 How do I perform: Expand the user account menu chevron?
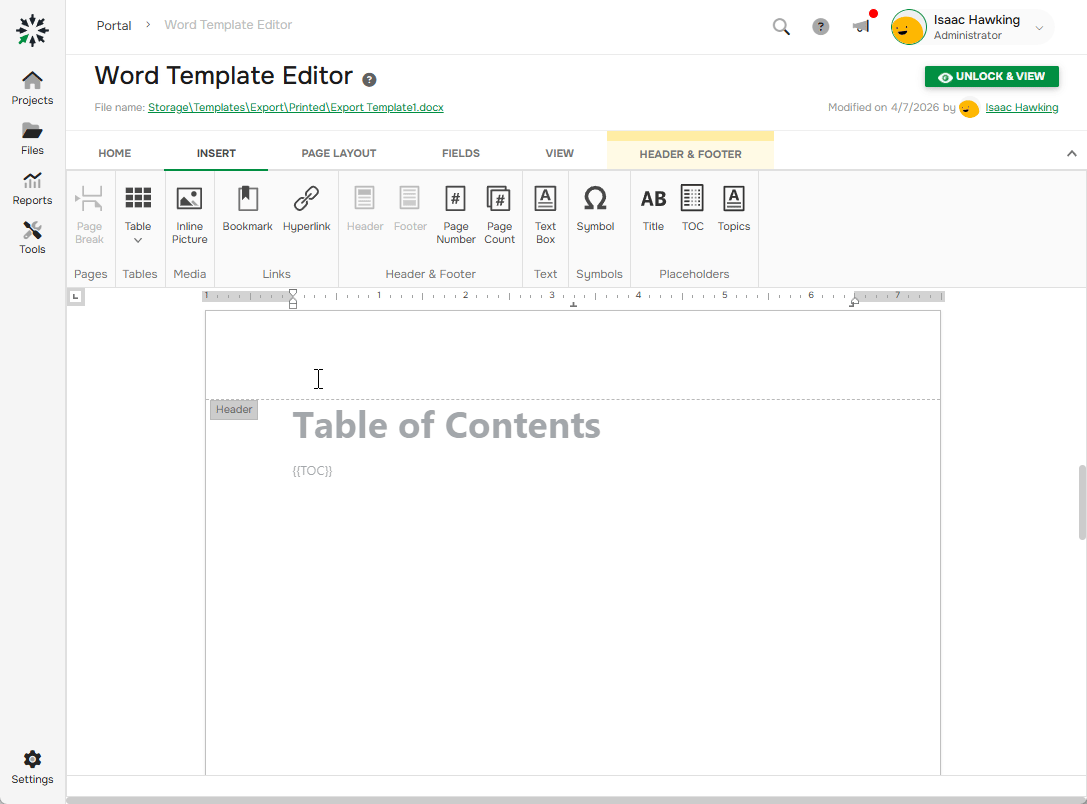(1039, 28)
